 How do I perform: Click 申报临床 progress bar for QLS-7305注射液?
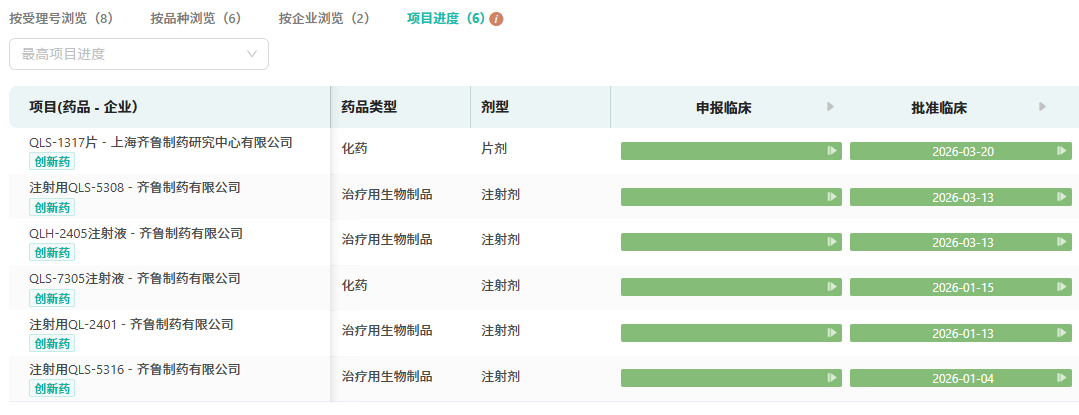click(x=731, y=287)
